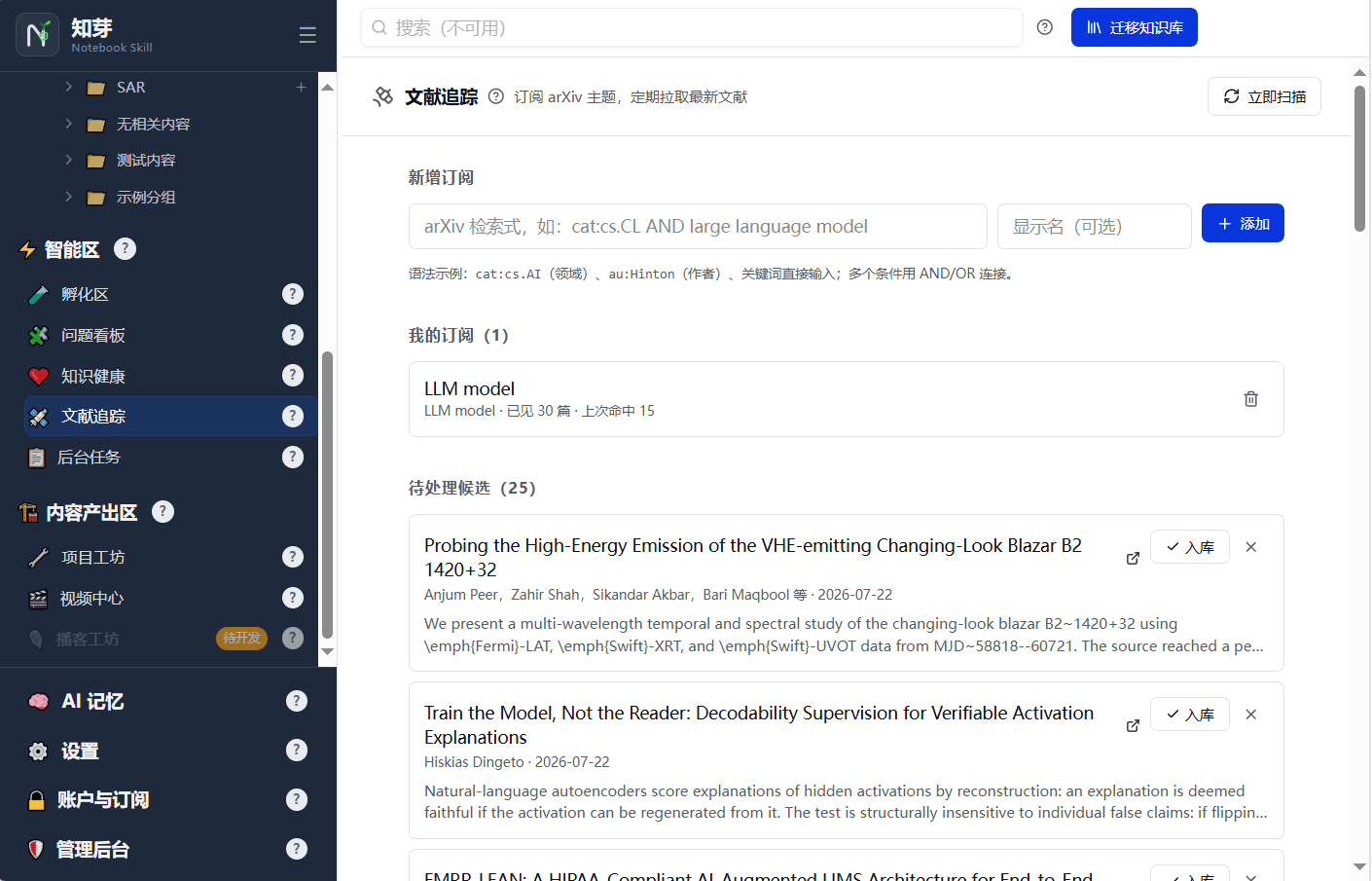Click help icon beside 文献追踪 title

[x=496, y=96]
